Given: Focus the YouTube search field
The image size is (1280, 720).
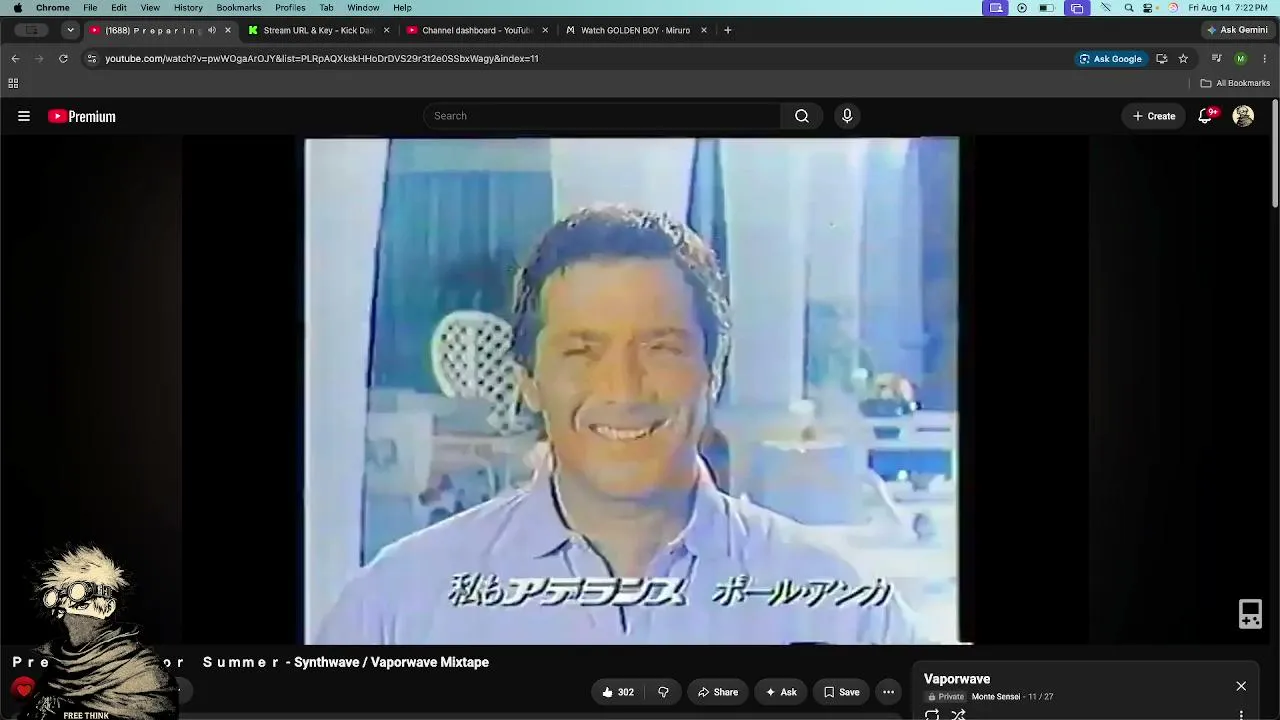Looking at the screenshot, I should click(602, 116).
